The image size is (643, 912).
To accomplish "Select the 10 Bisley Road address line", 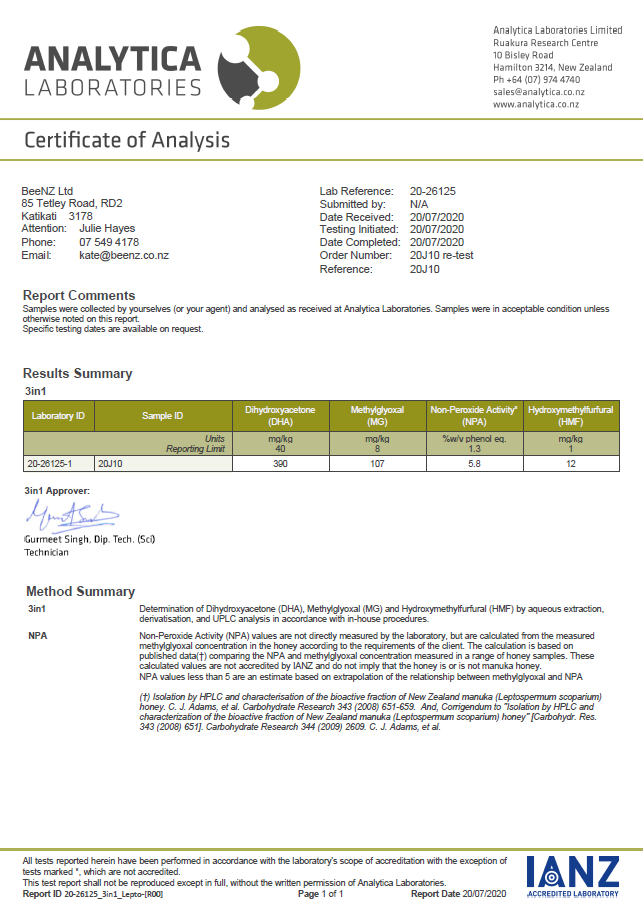I will 523,55.
